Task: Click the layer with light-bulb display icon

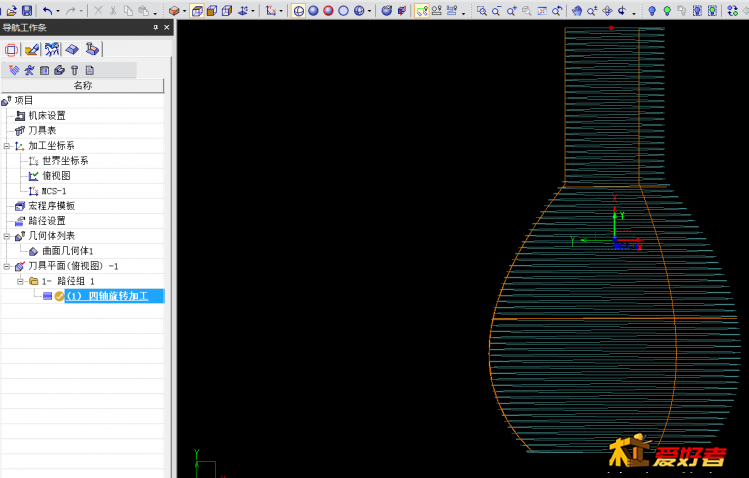Action: [451, 11]
